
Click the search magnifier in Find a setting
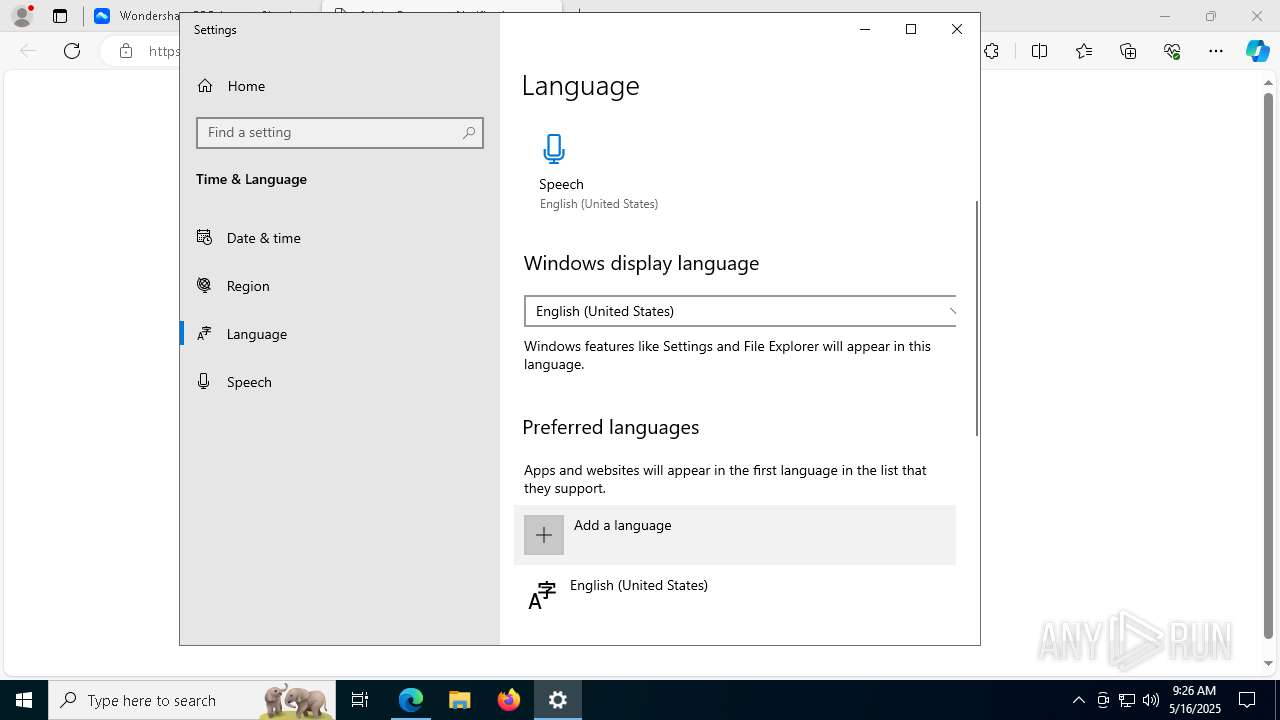coord(469,133)
